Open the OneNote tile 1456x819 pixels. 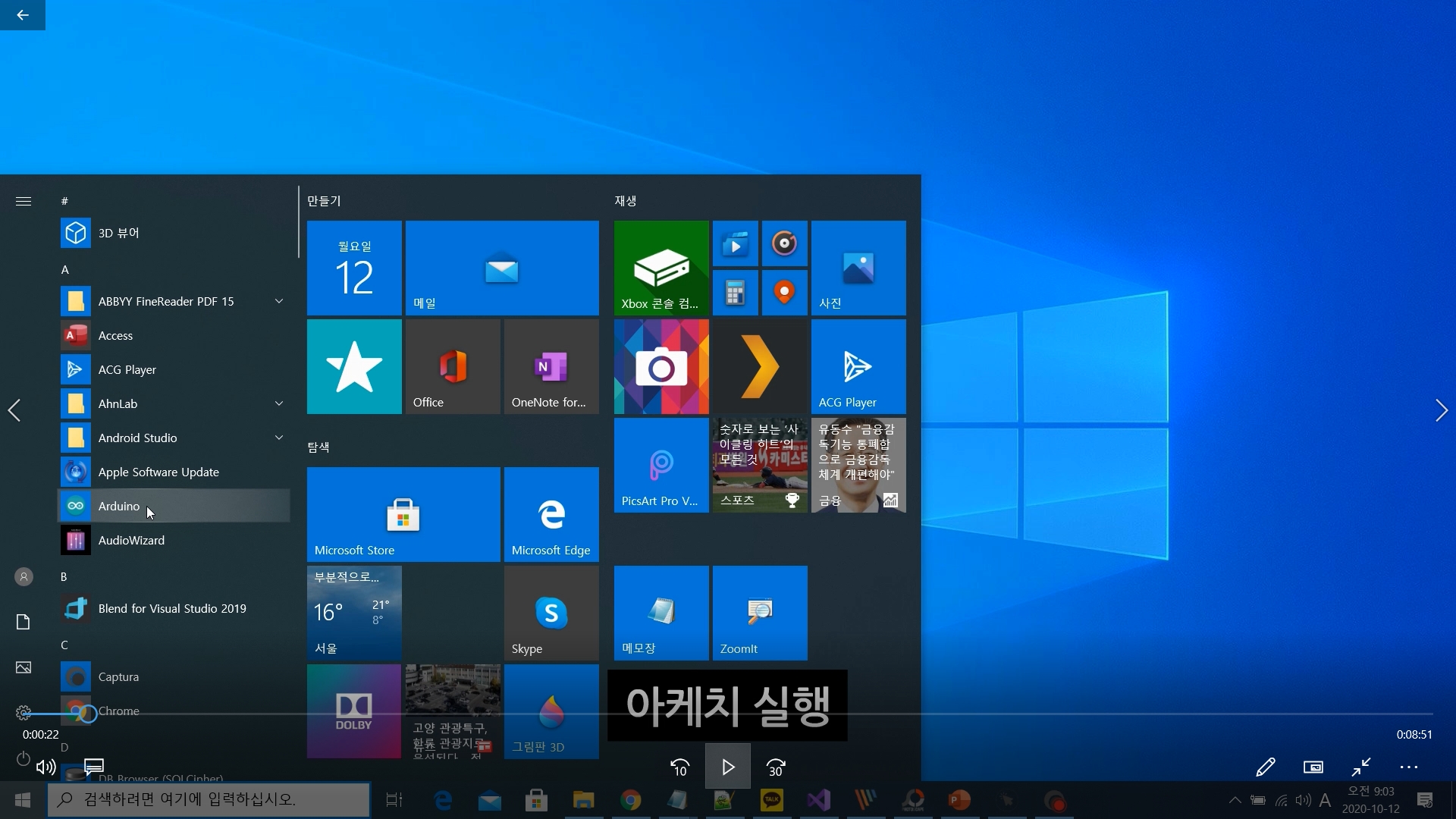pyautogui.click(x=551, y=366)
